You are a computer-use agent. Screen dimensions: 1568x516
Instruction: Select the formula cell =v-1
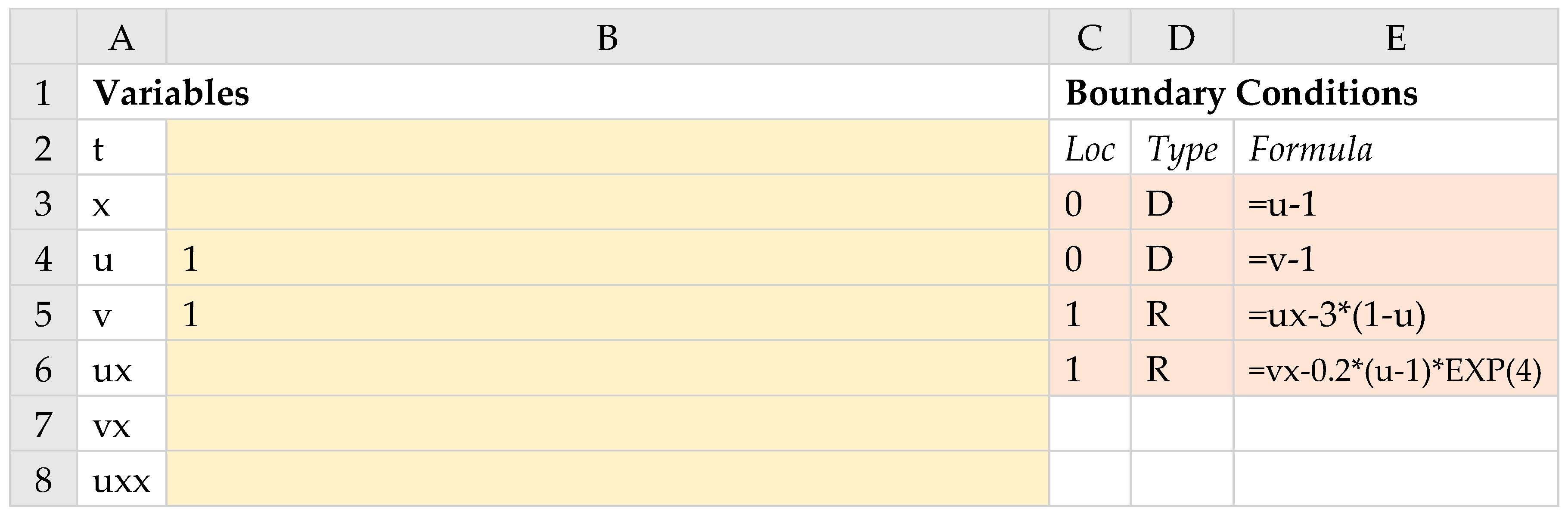pos(1395,259)
